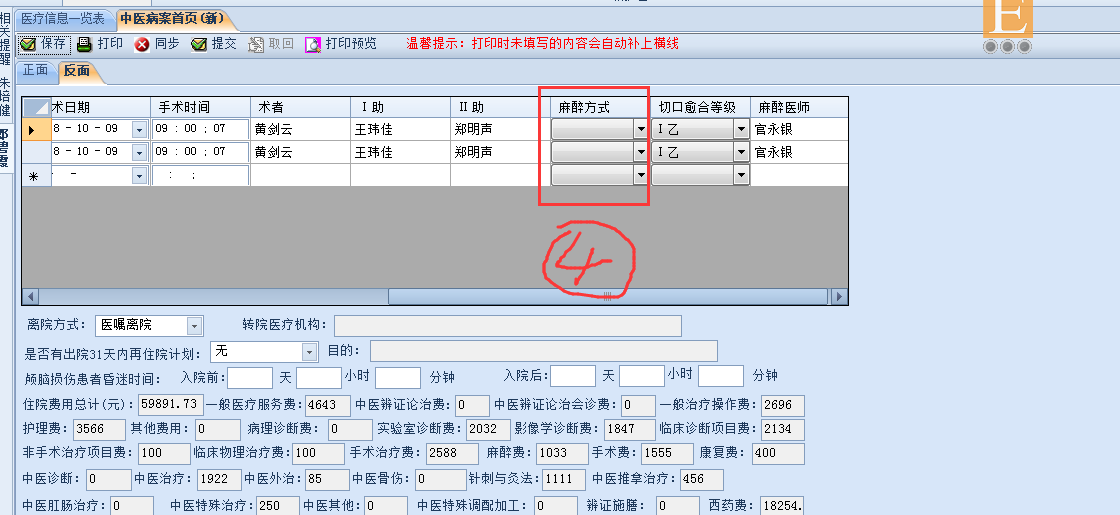The image size is (1120, 515).
Task: Click 麻醉医师 column header
Action: [x=799, y=107]
